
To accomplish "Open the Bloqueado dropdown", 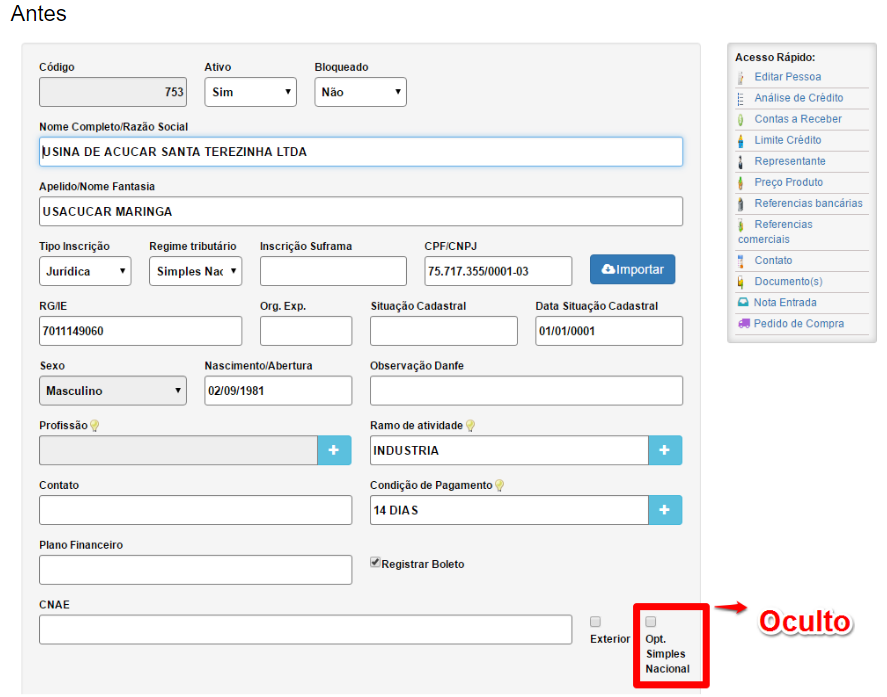I will tap(360, 92).
